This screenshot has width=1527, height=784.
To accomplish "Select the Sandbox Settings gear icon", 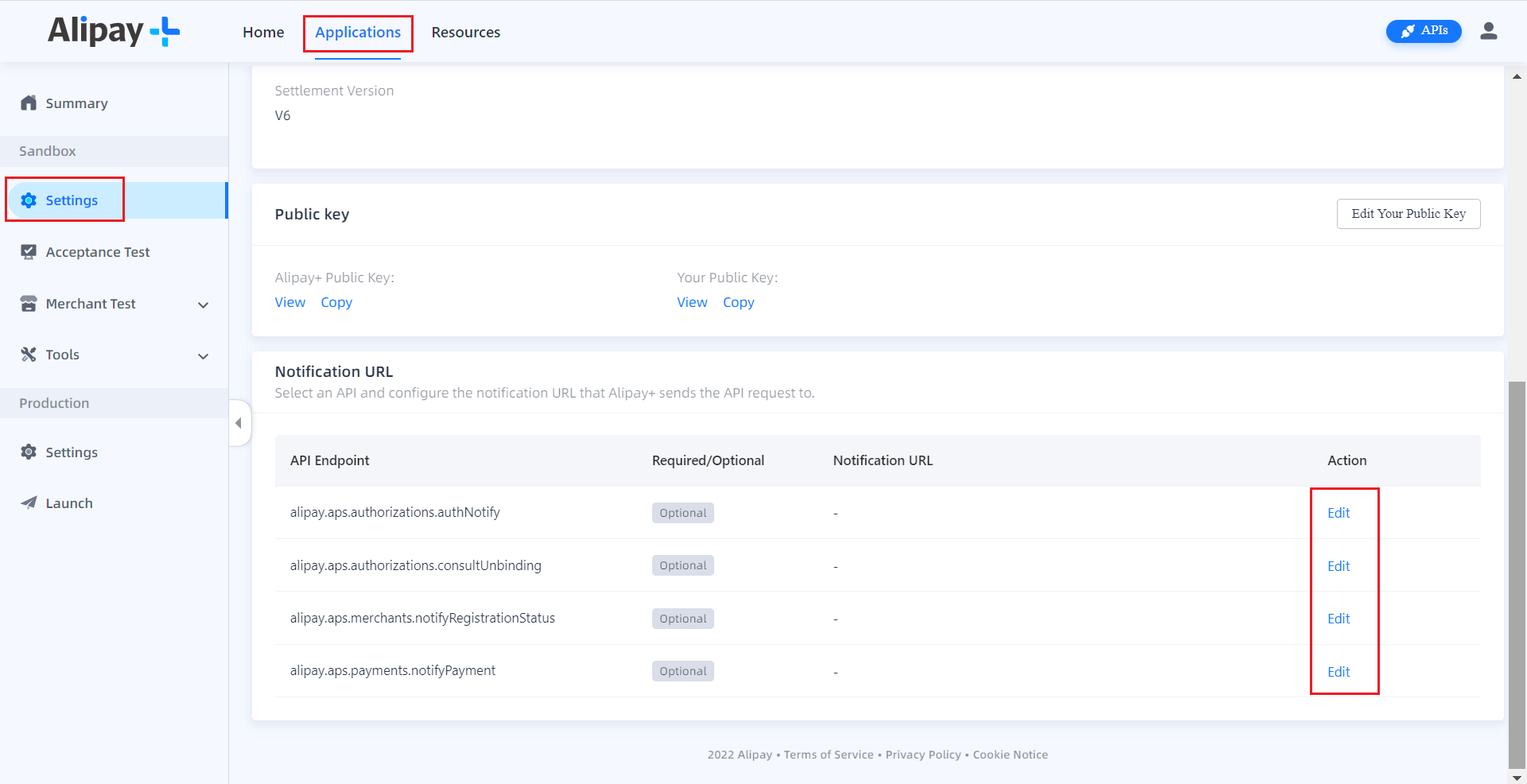I will click(x=29, y=200).
